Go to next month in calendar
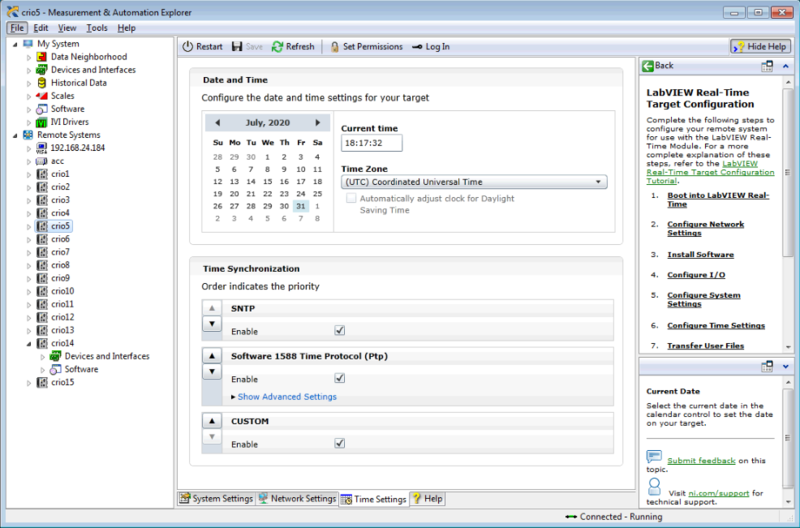Viewport: 800px width, 528px height. [317, 122]
